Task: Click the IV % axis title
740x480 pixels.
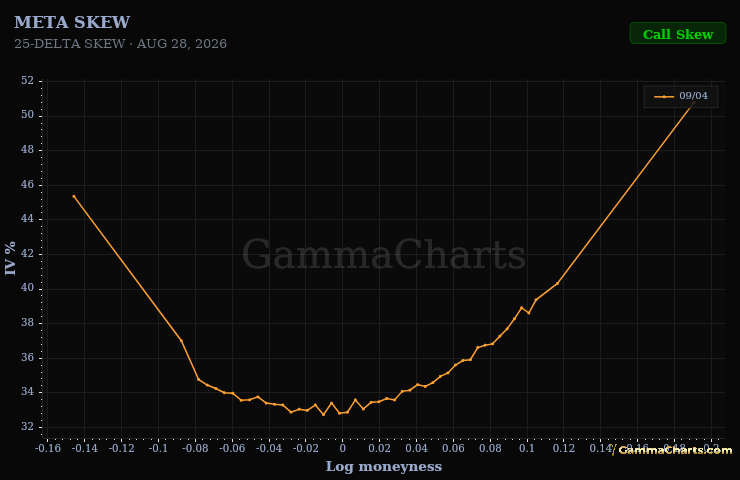Action: [x=10, y=258]
